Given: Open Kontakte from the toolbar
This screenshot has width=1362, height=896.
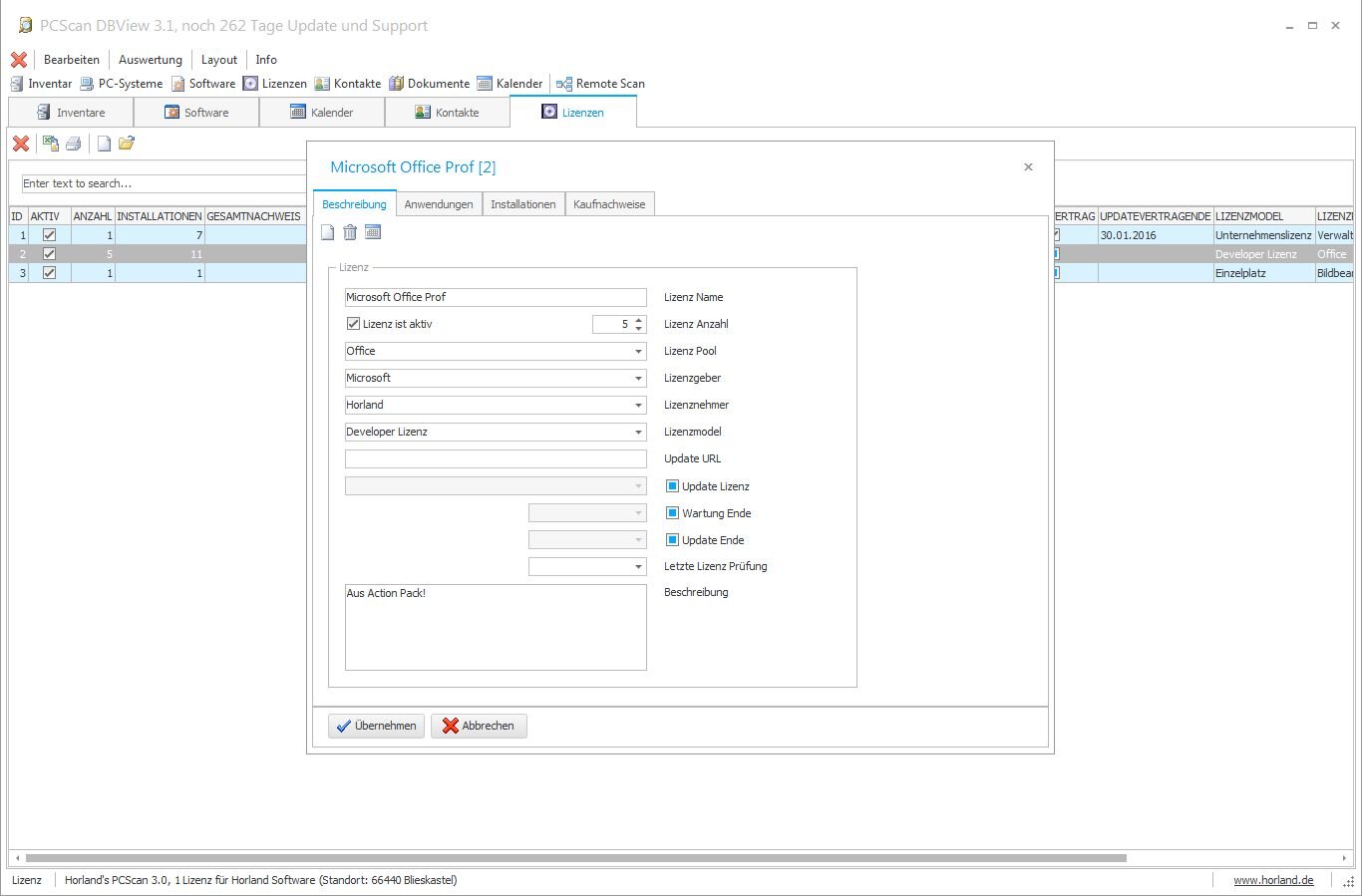Looking at the screenshot, I should (348, 84).
